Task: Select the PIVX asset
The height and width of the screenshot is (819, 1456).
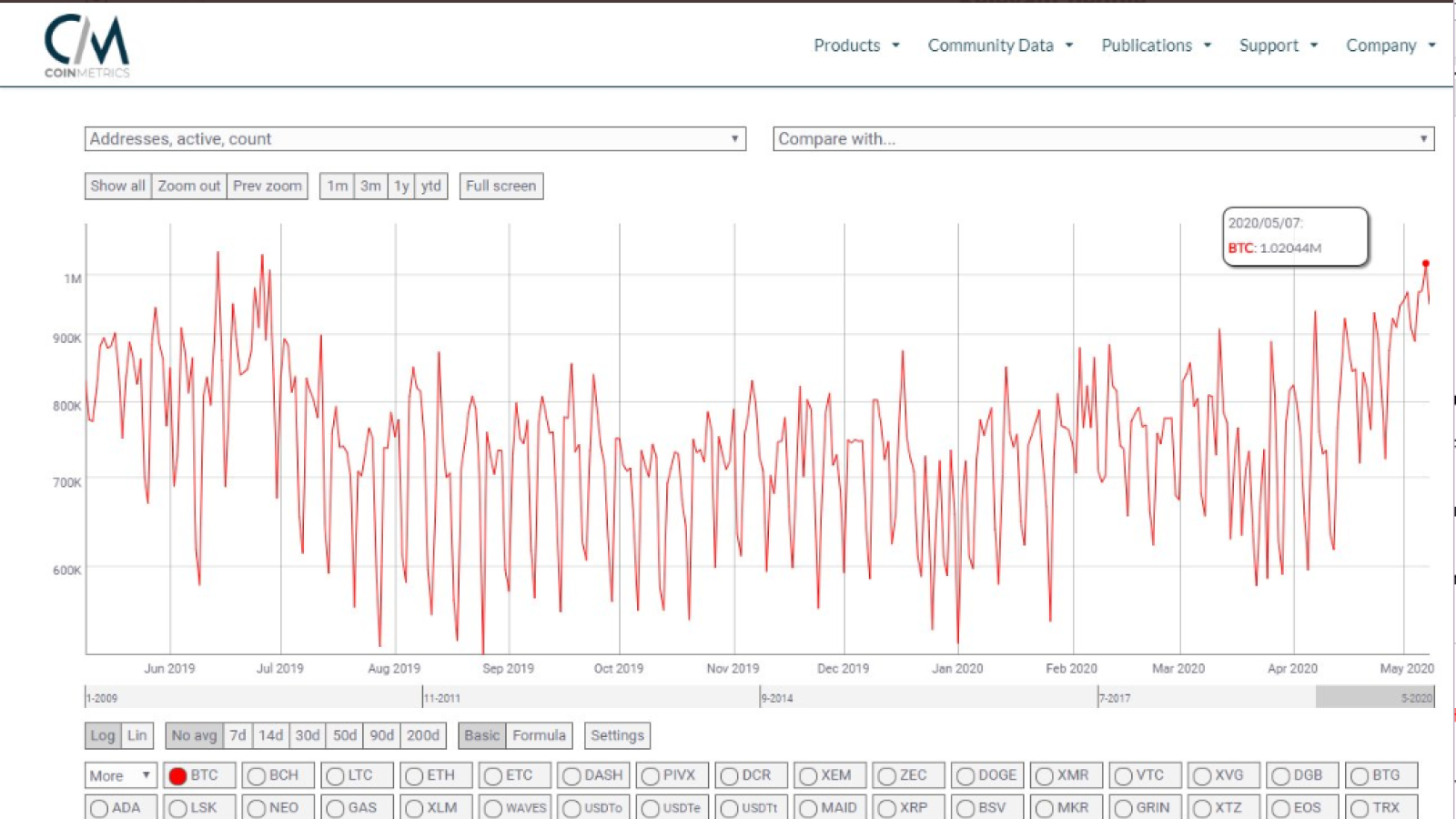Action: pyautogui.click(x=672, y=775)
